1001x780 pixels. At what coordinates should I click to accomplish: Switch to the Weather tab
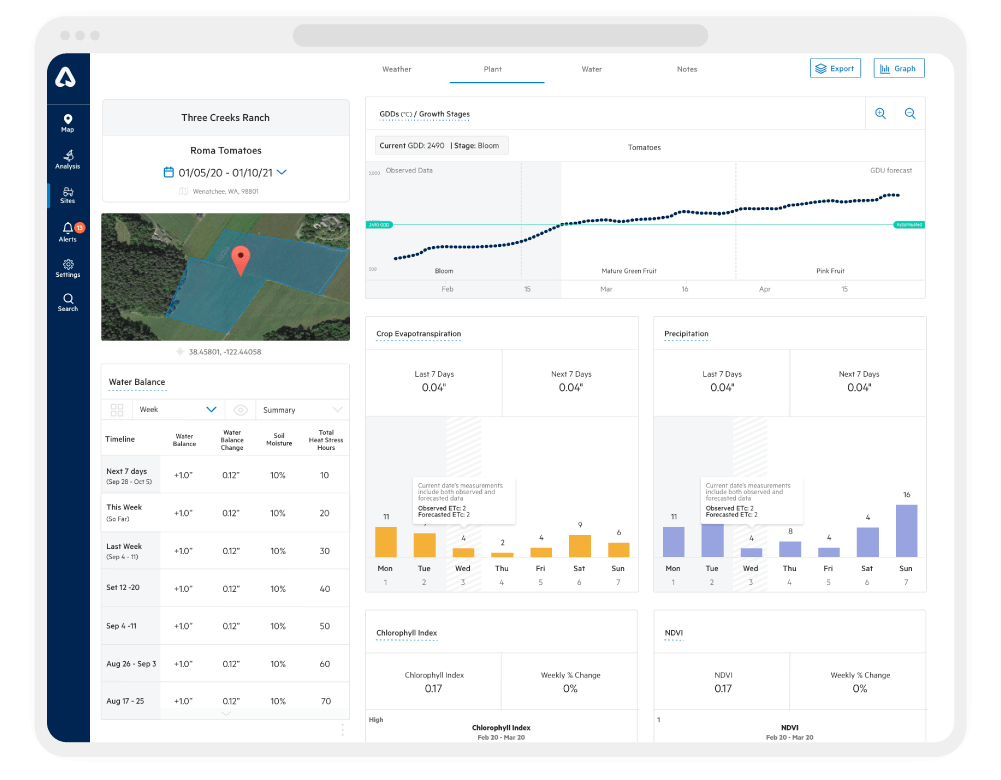pyautogui.click(x=396, y=69)
